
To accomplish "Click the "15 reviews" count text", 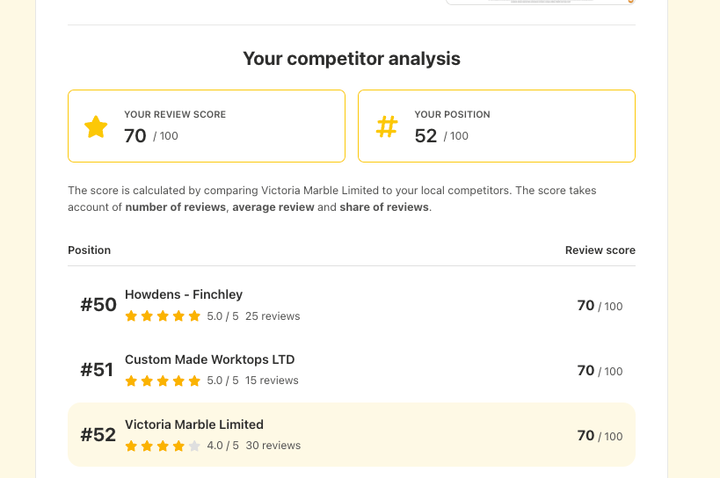I will coord(272,381).
